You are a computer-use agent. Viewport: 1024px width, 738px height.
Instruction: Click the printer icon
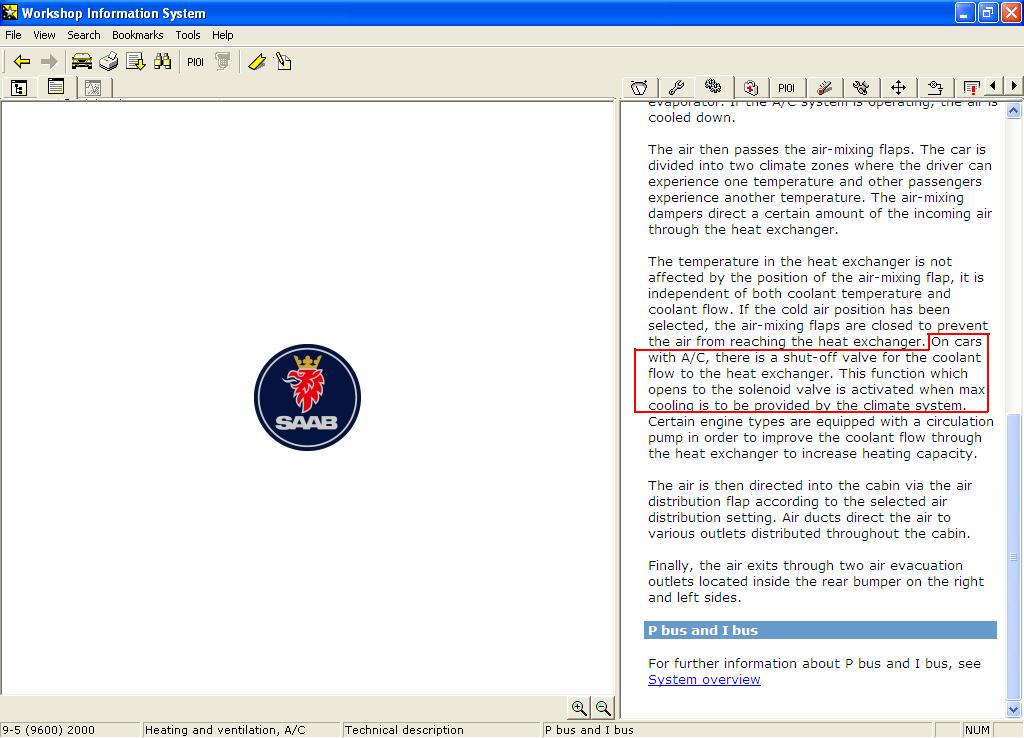click(x=109, y=62)
